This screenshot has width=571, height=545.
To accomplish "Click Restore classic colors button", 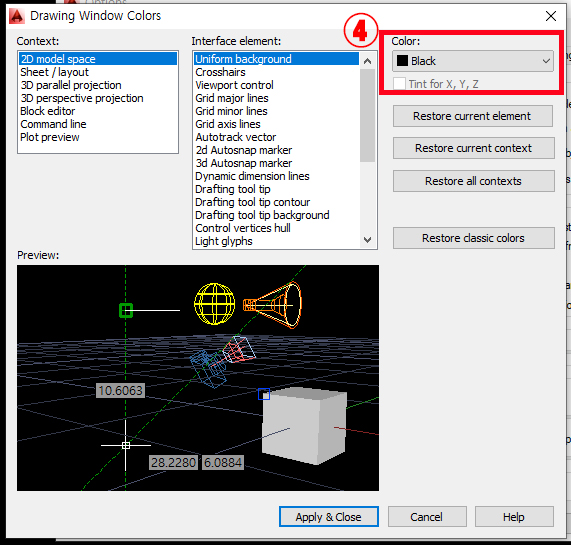I will pyautogui.click(x=473, y=238).
